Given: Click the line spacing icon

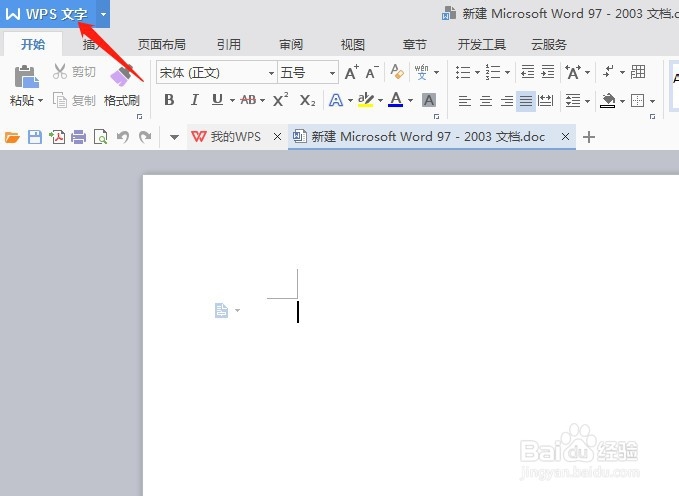Looking at the screenshot, I should [573, 101].
